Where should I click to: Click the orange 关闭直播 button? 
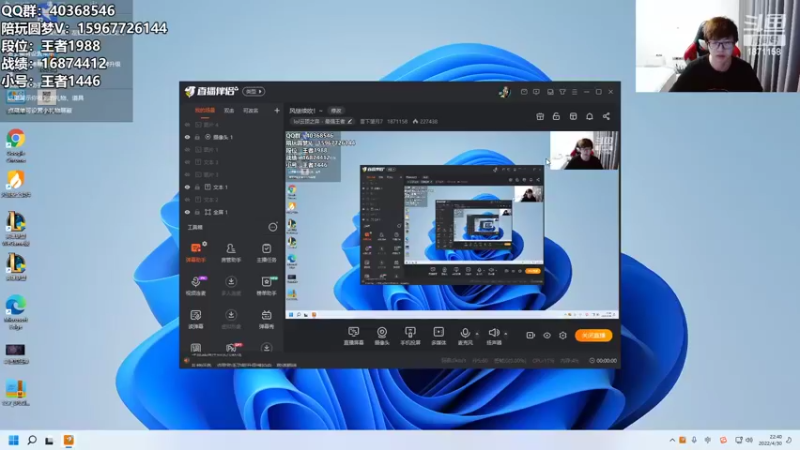(593, 335)
